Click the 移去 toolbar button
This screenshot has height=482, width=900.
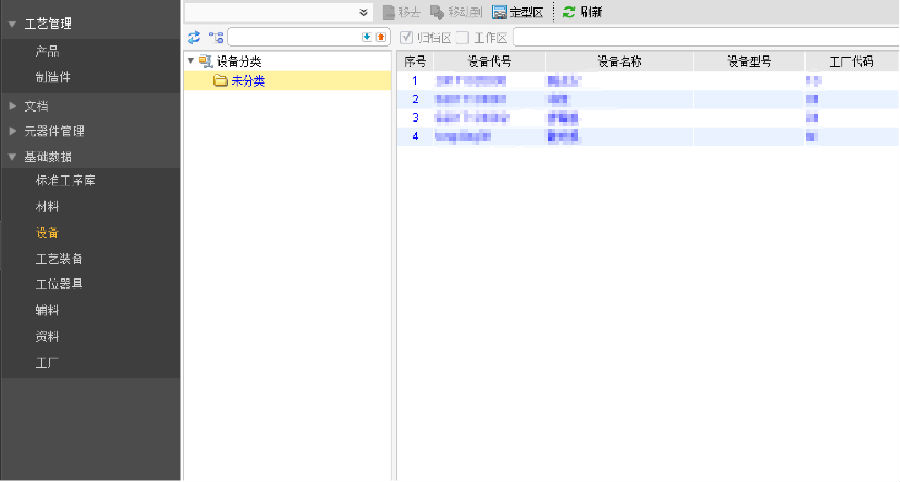[402, 12]
